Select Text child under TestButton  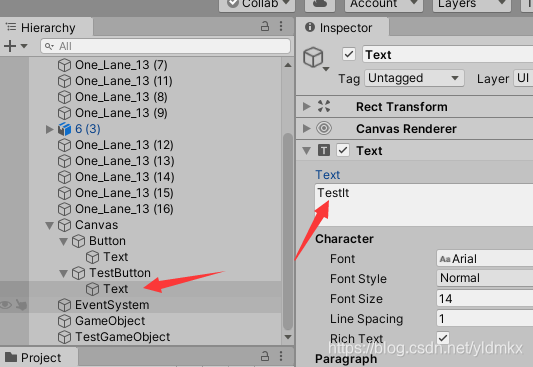point(115,289)
